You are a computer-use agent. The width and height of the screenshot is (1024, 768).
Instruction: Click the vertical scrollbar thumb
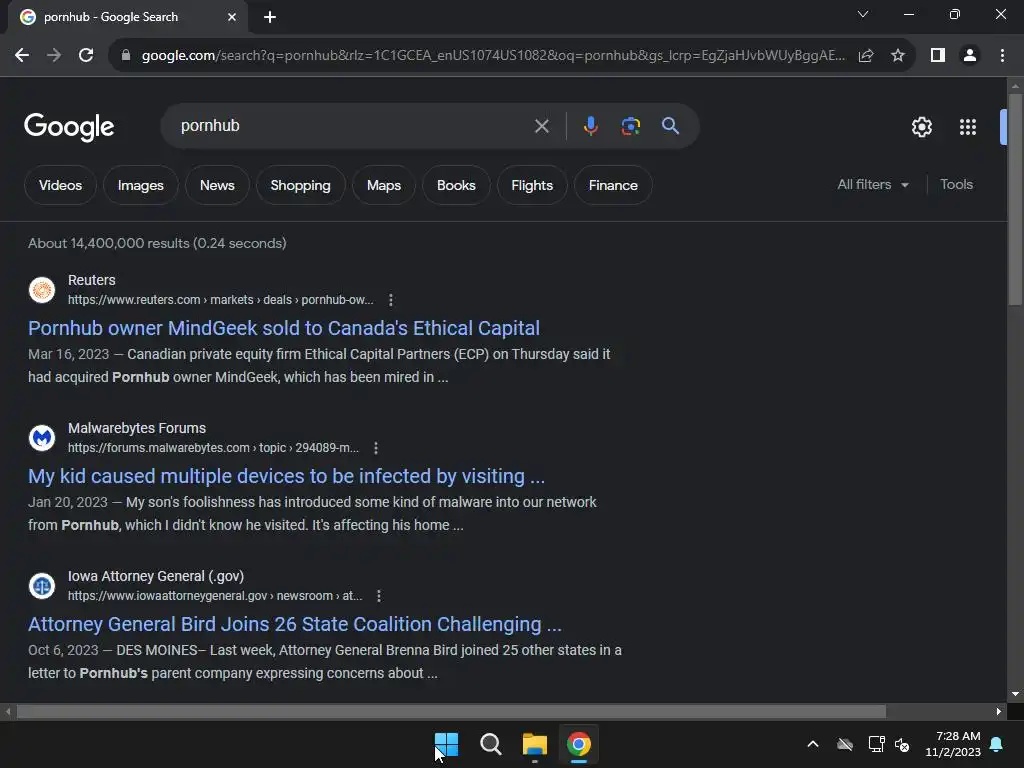[1015, 199]
